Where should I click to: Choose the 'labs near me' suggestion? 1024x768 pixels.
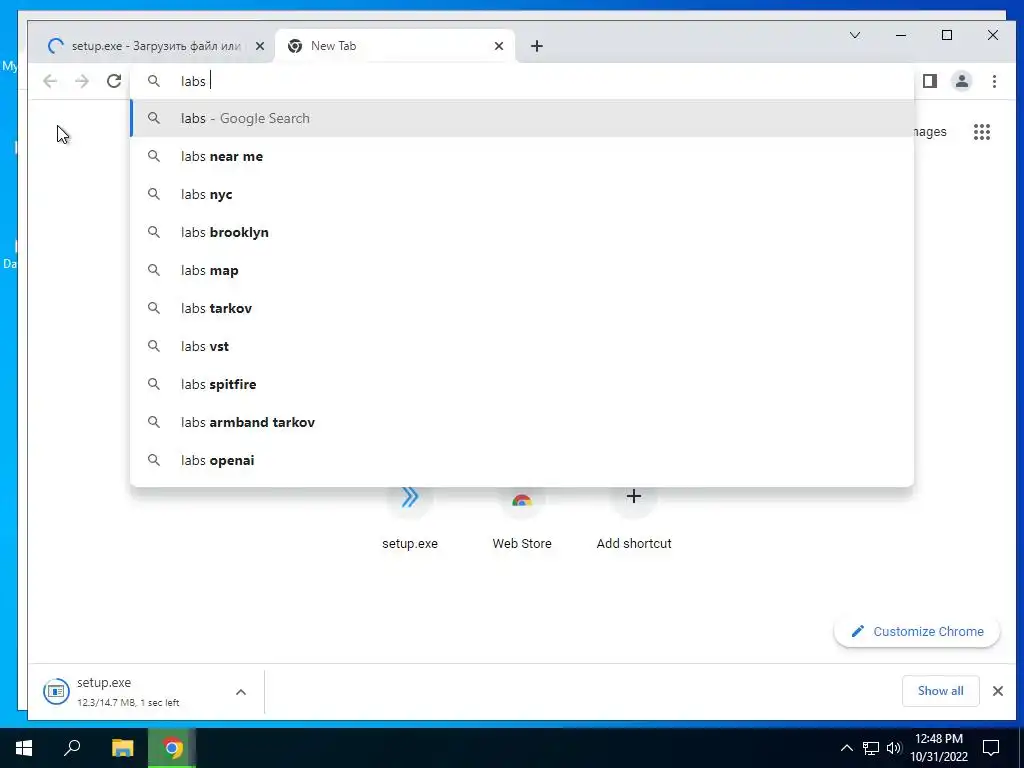click(522, 156)
